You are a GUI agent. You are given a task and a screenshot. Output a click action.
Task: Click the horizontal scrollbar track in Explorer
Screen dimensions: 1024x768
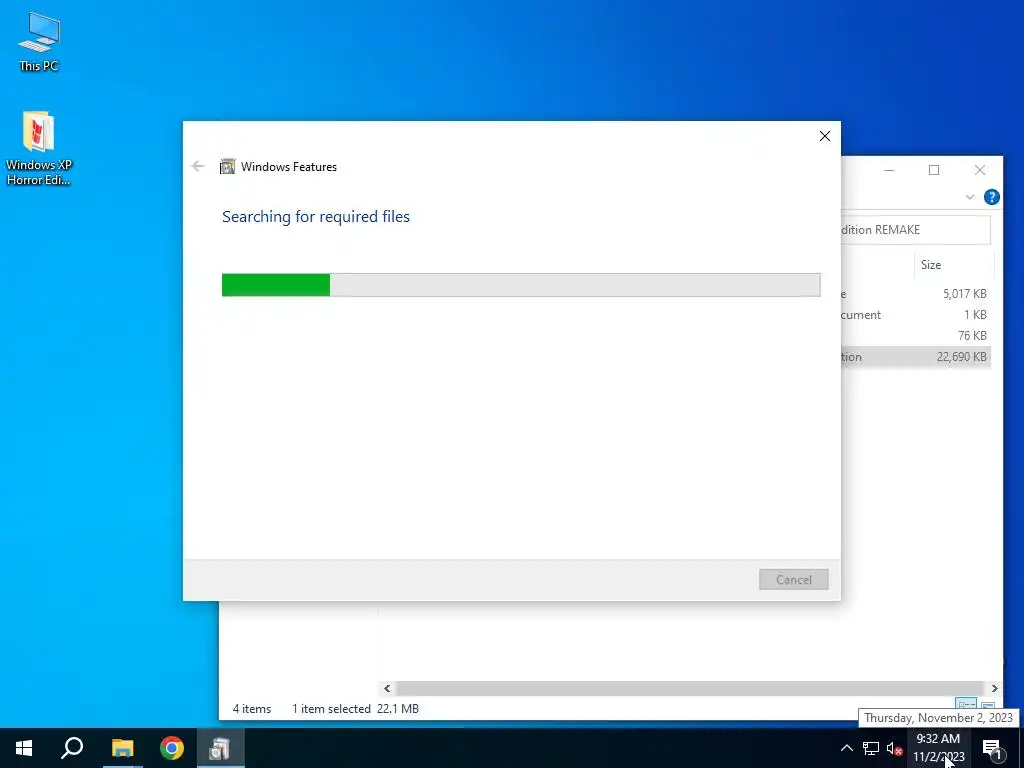pyautogui.click(x=690, y=688)
